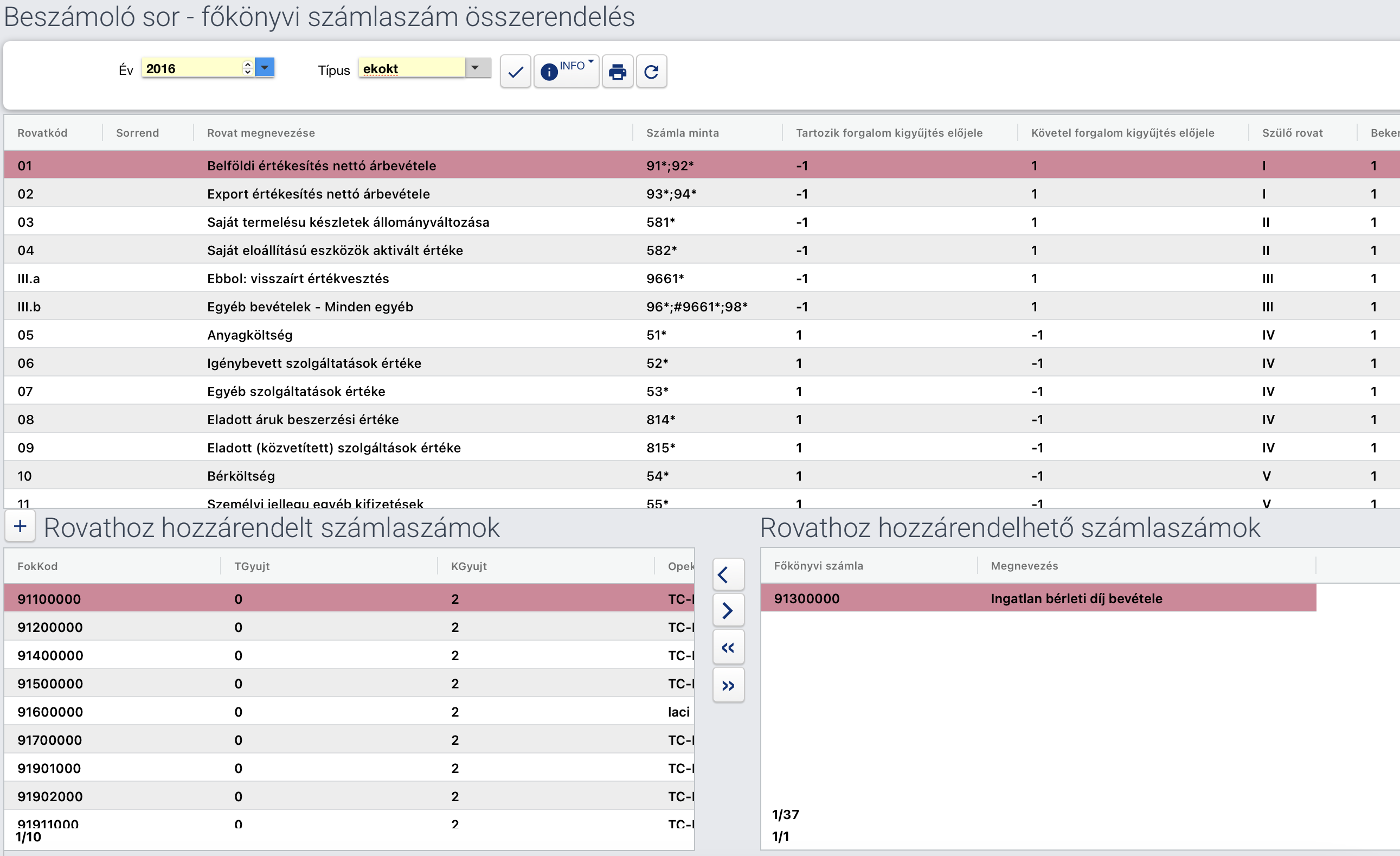Select assigned account 91600000
This screenshot has width=1400, height=856.
click(x=349, y=712)
